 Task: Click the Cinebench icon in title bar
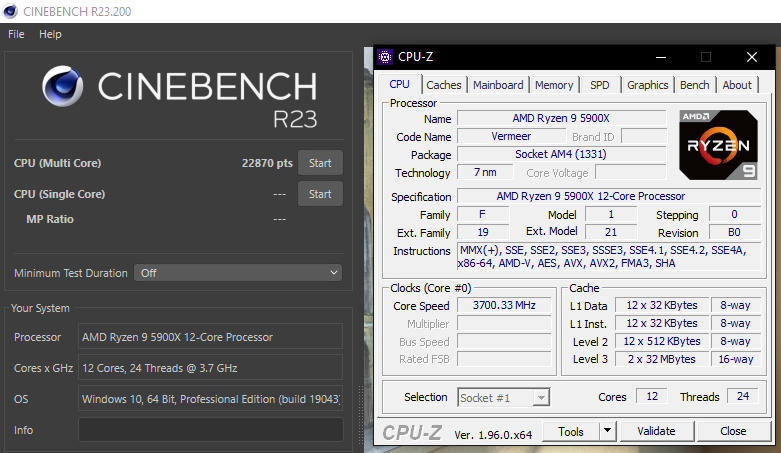10,11
